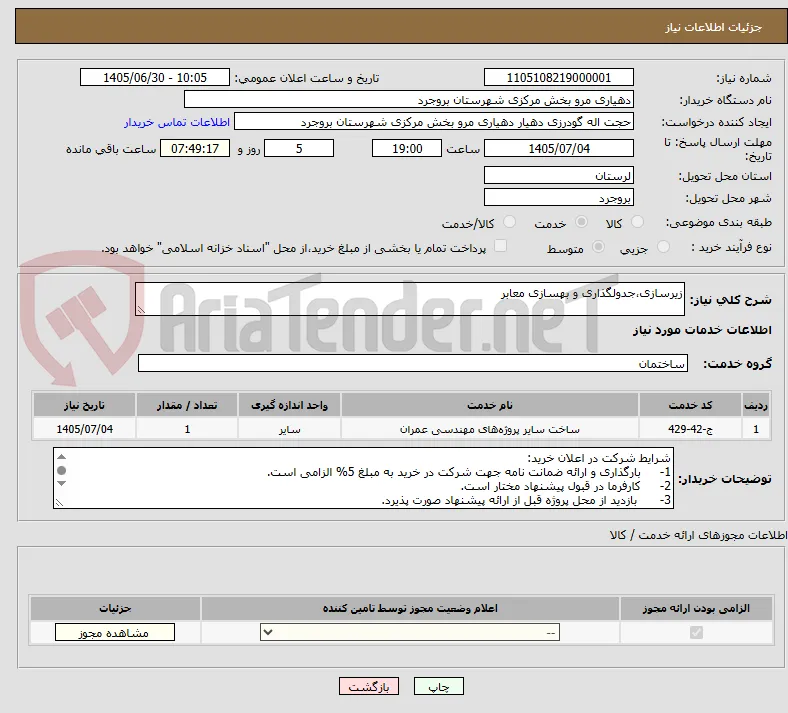Click the نام خدمت column header
Image resolution: width=788 pixels, height=713 pixels.
click(x=489, y=405)
